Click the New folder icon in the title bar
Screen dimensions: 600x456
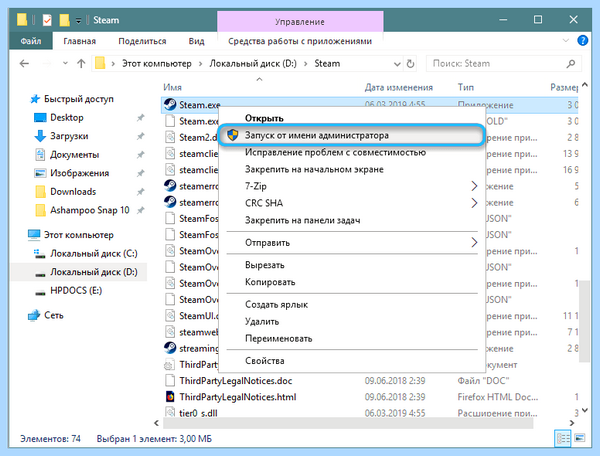pyautogui.click(x=64, y=20)
